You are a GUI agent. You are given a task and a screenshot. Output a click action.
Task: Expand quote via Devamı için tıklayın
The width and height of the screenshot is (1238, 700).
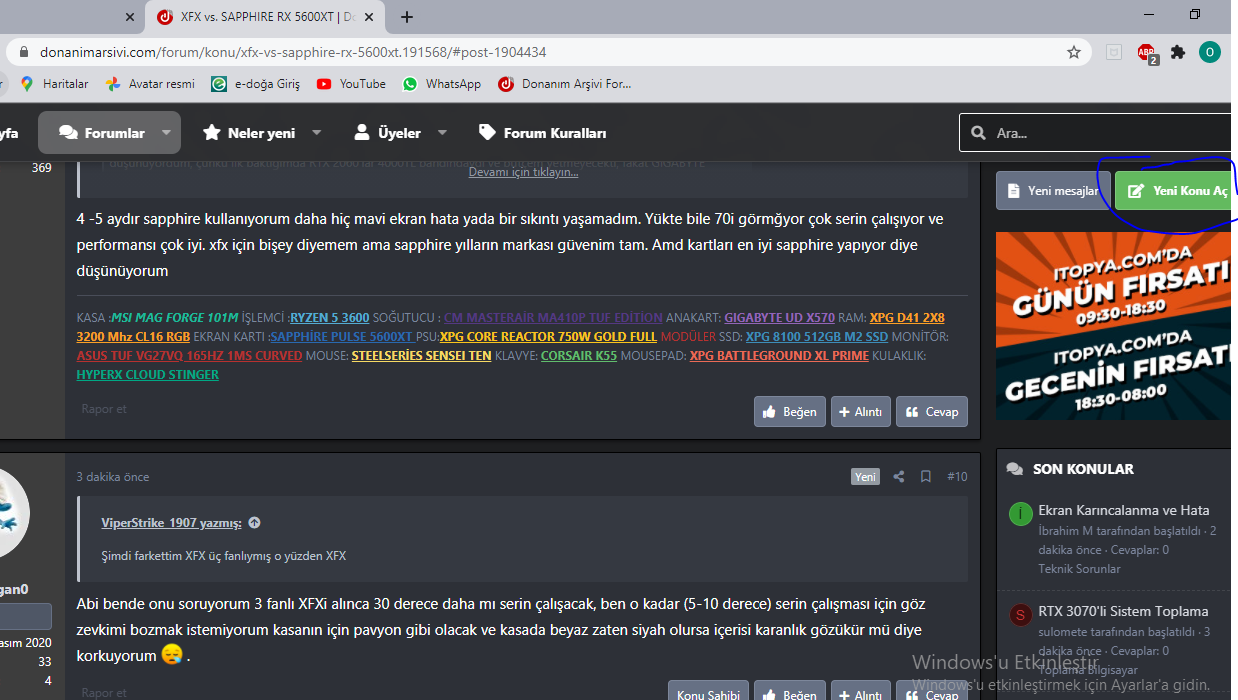(523, 172)
